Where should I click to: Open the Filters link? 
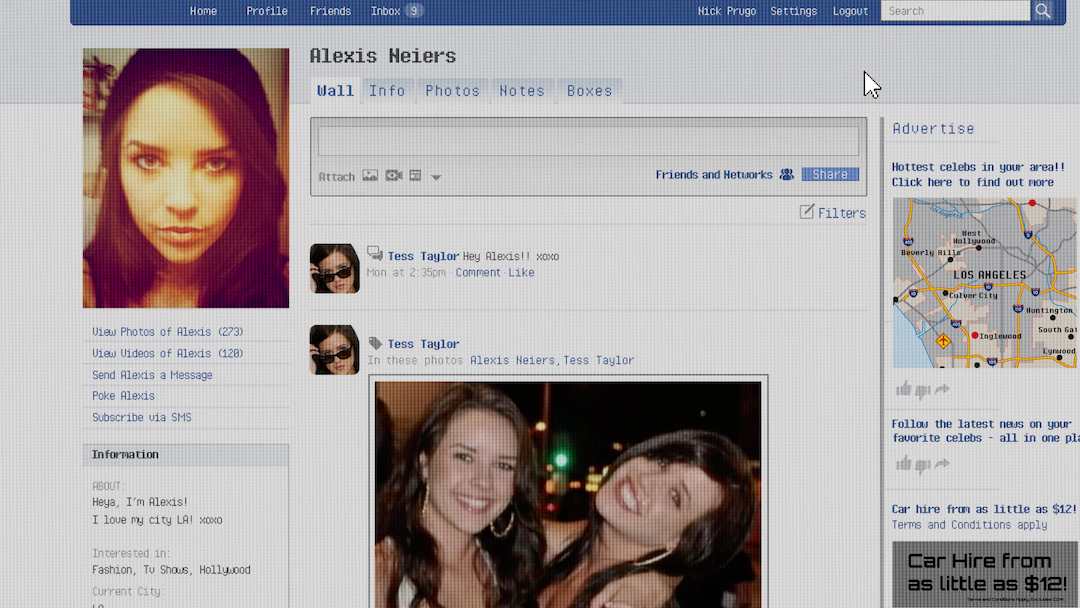coord(841,213)
